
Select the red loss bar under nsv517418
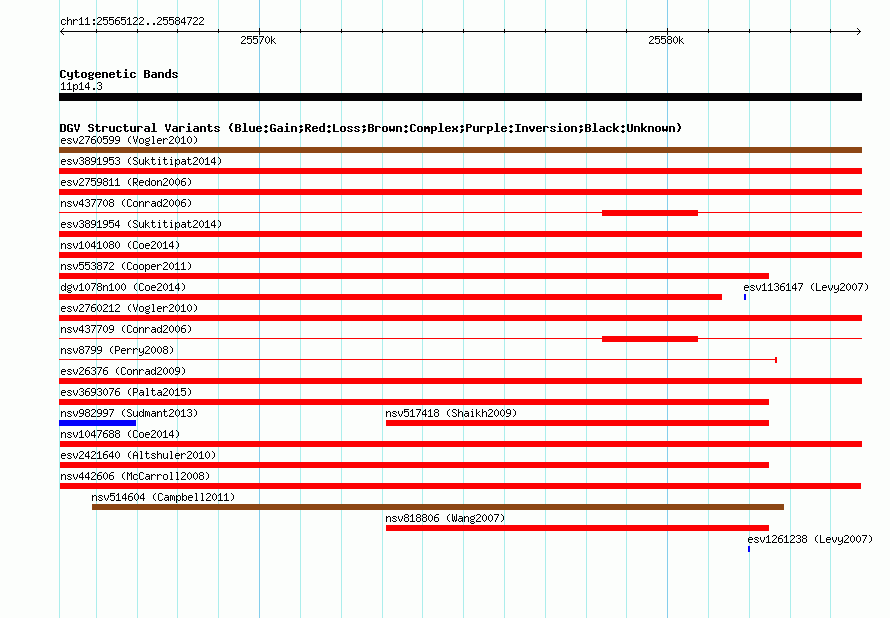pyautogui.click(x=577, y=423)
